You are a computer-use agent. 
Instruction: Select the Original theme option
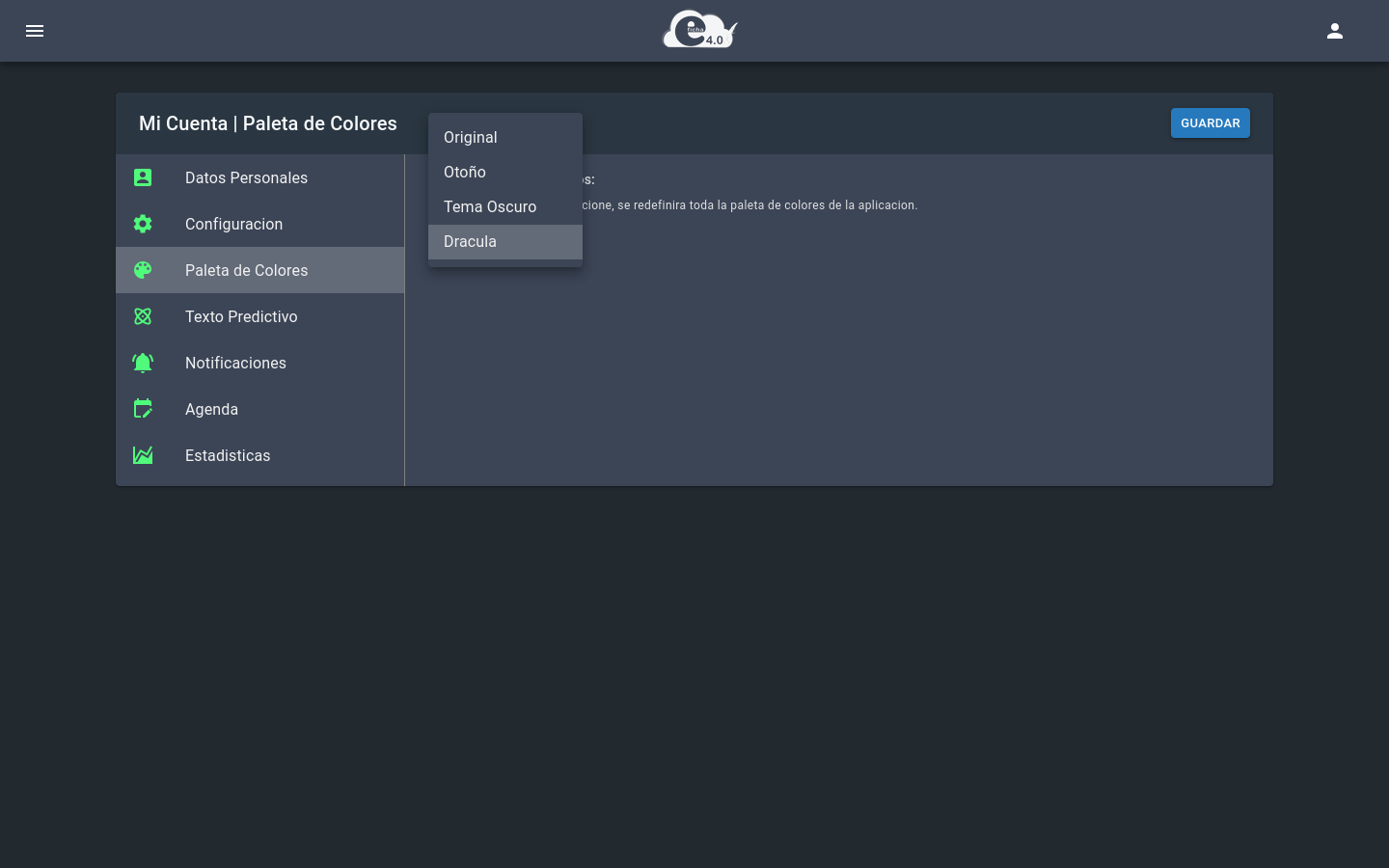[471, 137]
